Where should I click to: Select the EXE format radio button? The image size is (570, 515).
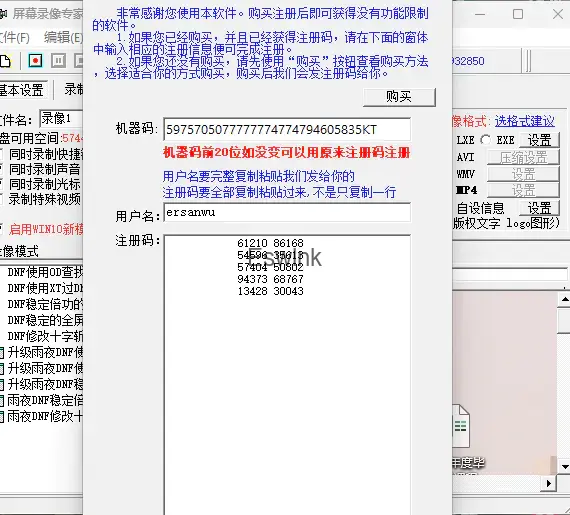click(485, 140)
